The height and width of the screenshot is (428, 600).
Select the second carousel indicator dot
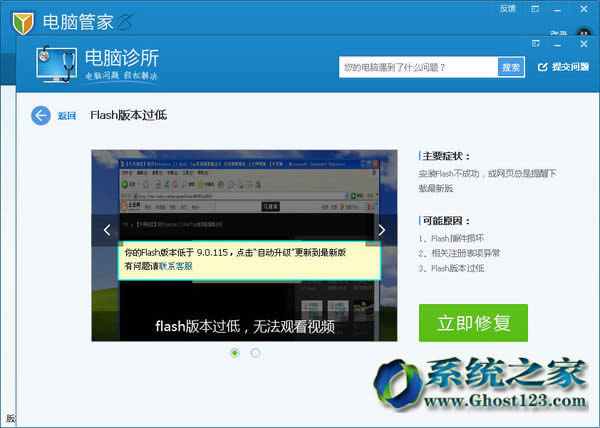click(256, 353)
